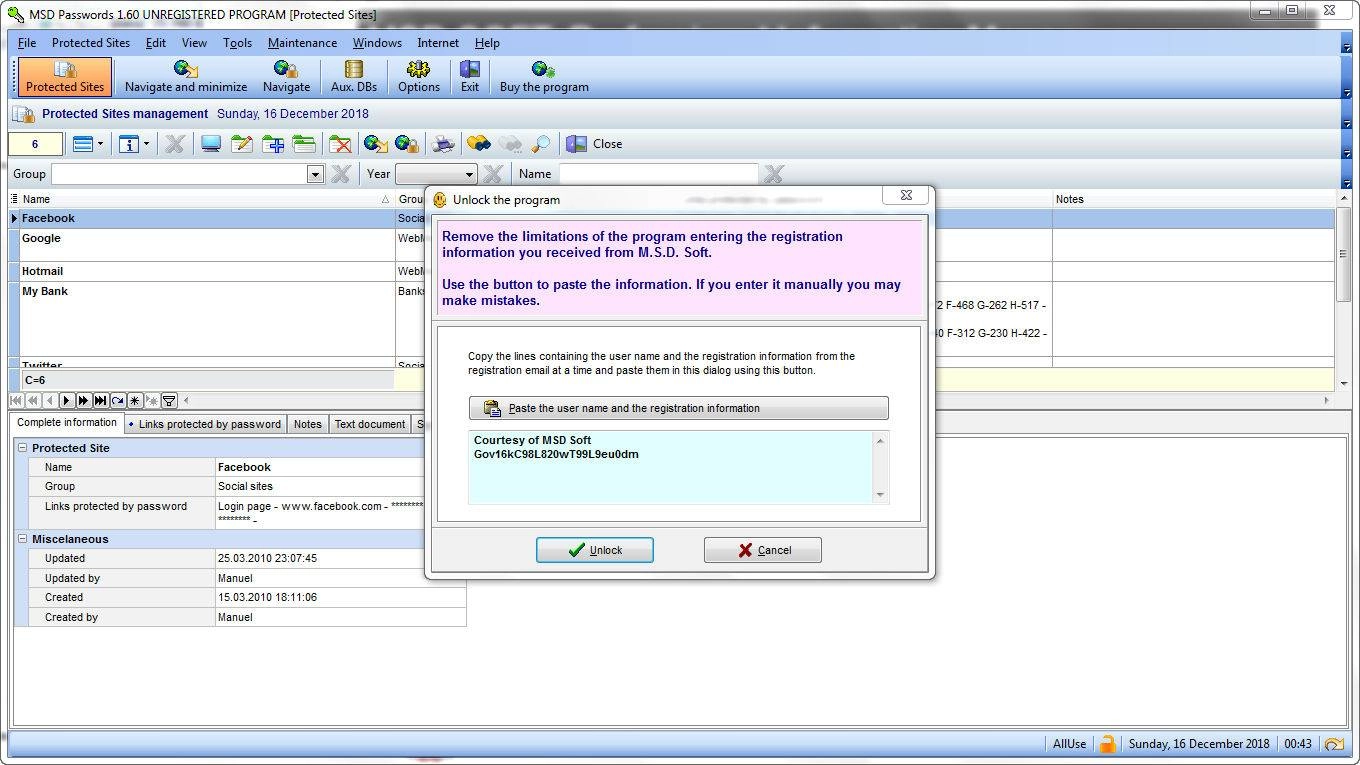Sort by the Name column header
The height and width of the screenshot is (765, 1360).
pyautogui.click(x=206, y=199)
